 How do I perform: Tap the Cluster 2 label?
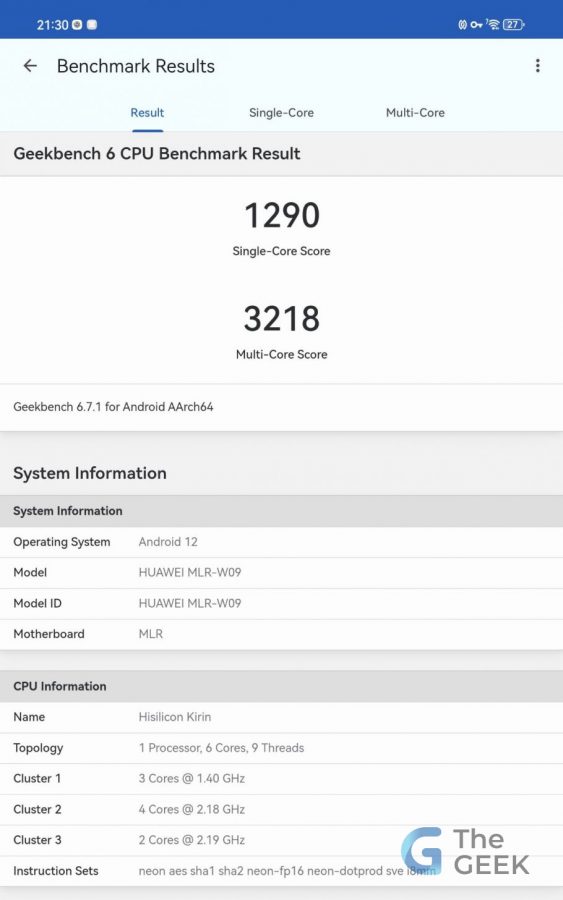37,810
